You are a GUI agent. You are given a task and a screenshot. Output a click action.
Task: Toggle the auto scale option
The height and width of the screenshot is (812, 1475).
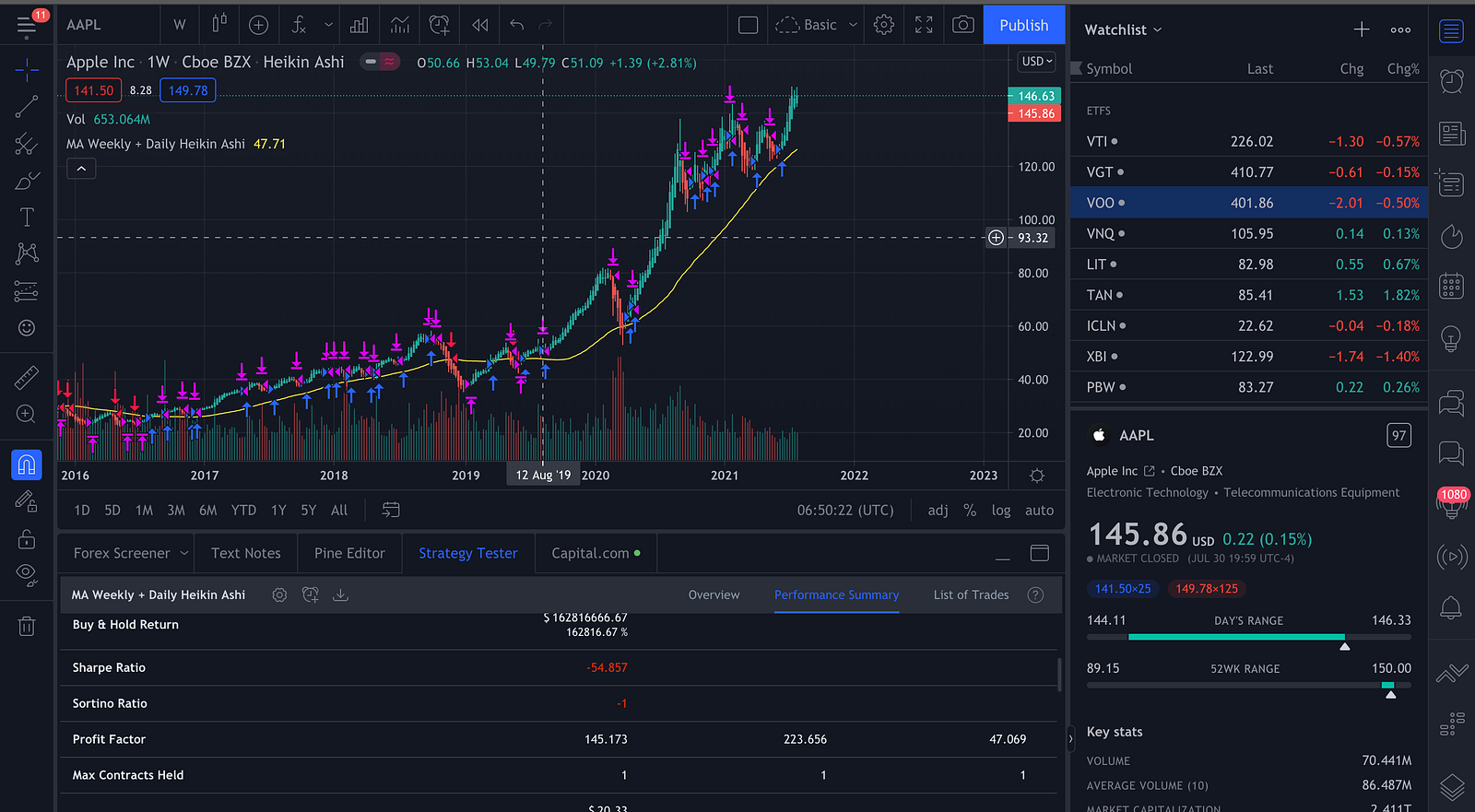pos(1039,511)
